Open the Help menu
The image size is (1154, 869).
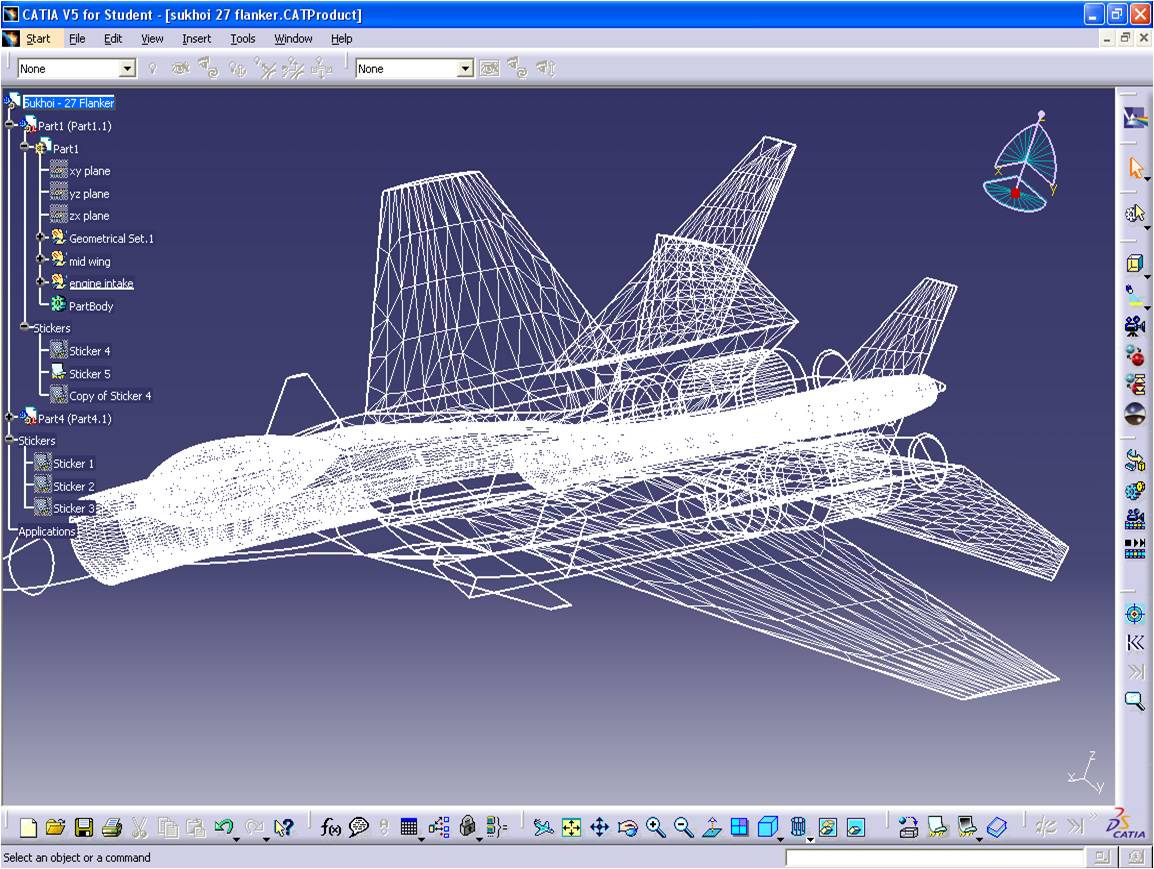point(341,39)
